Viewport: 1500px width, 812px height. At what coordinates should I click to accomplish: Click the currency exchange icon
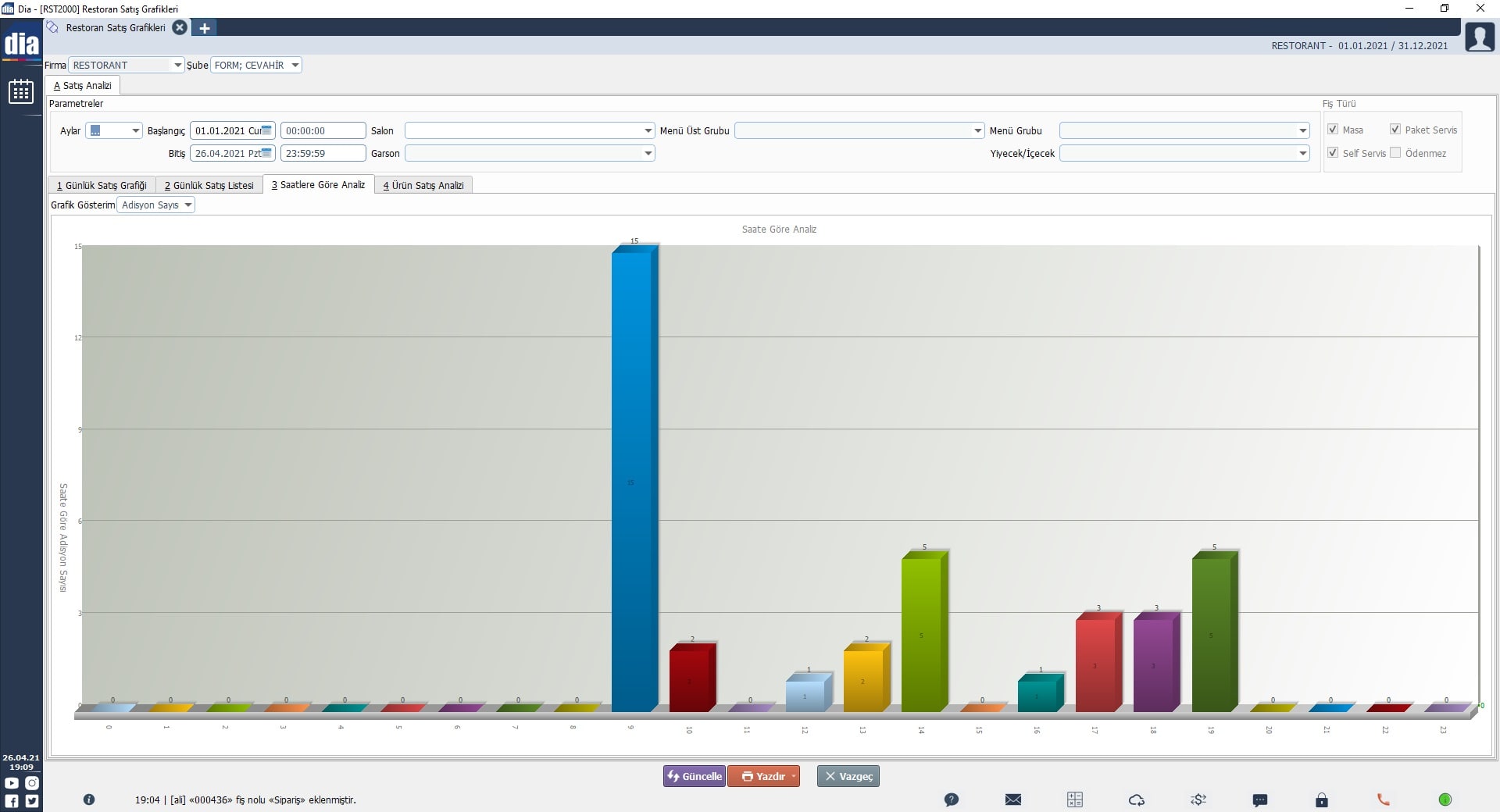tap(1198, 800)
